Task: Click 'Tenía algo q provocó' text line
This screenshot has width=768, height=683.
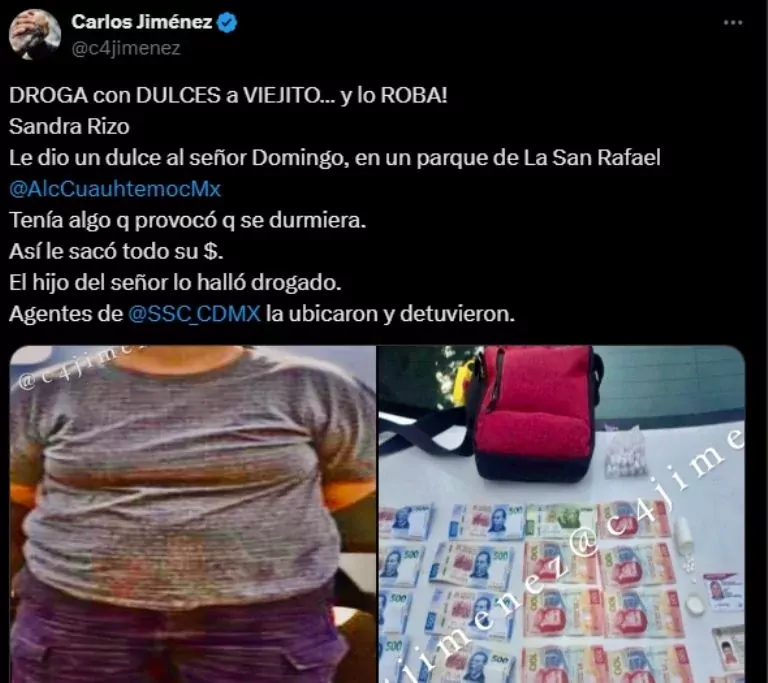Action: coord(188,220)
